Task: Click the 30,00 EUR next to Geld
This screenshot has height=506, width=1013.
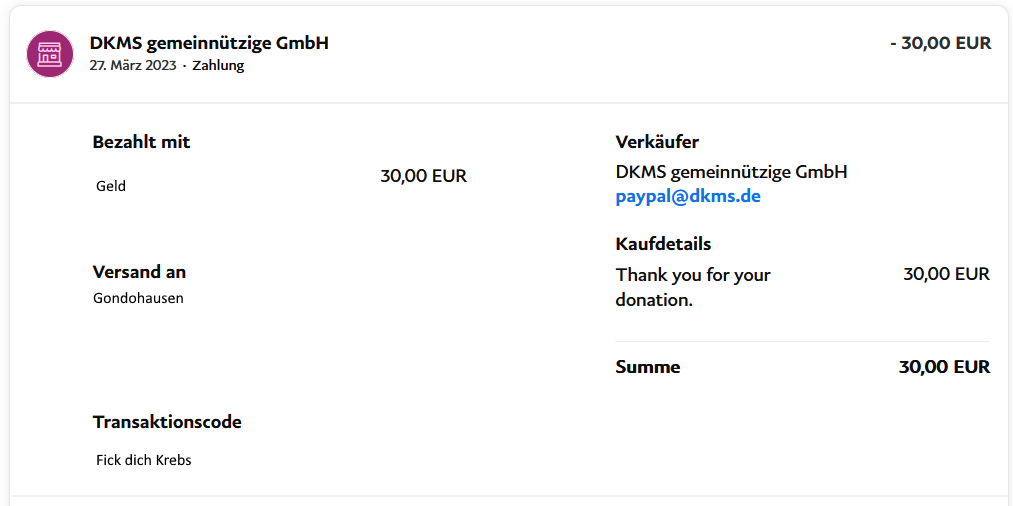Action: pos(423,176)
